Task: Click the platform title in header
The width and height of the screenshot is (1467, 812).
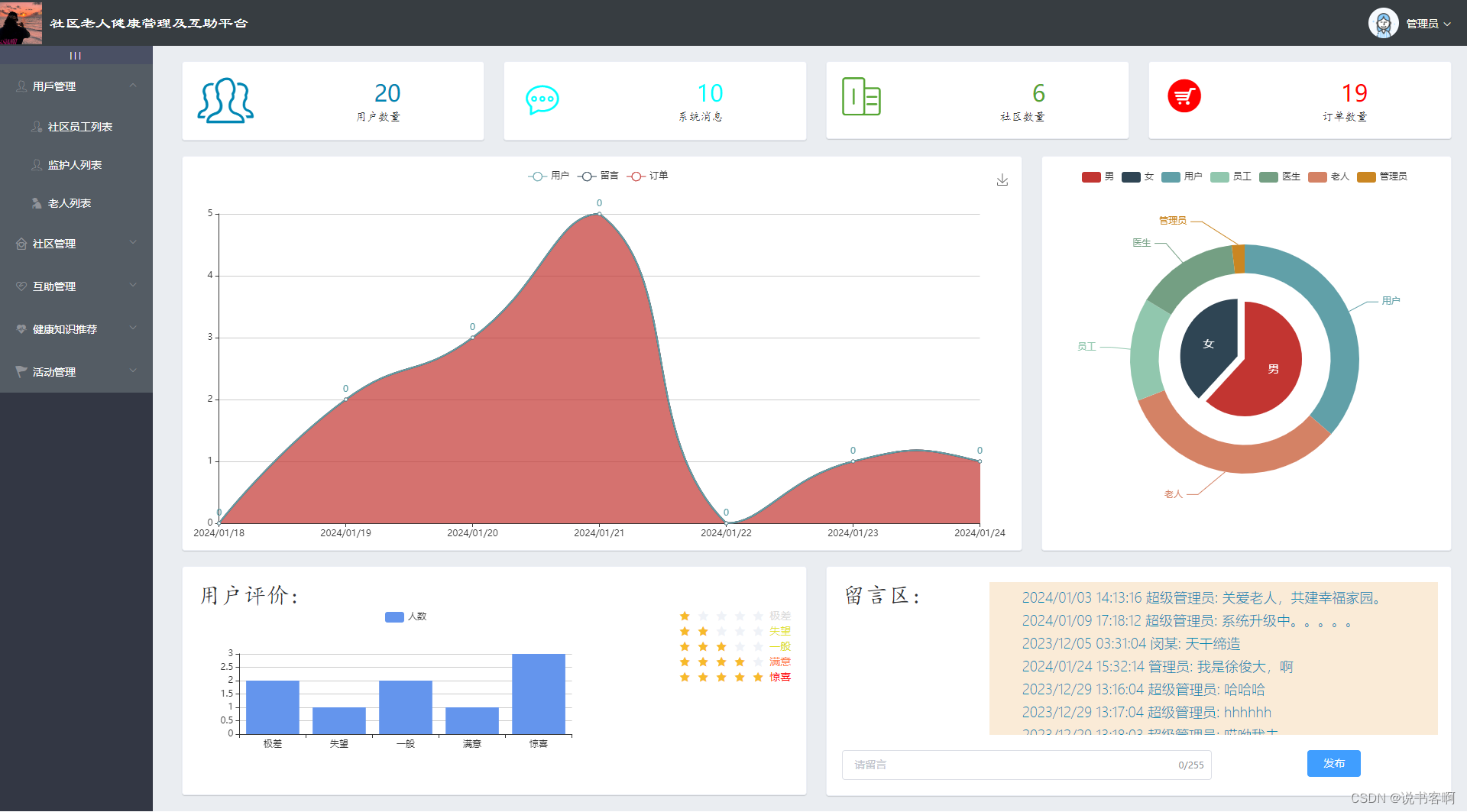Action: coord(149,23)
